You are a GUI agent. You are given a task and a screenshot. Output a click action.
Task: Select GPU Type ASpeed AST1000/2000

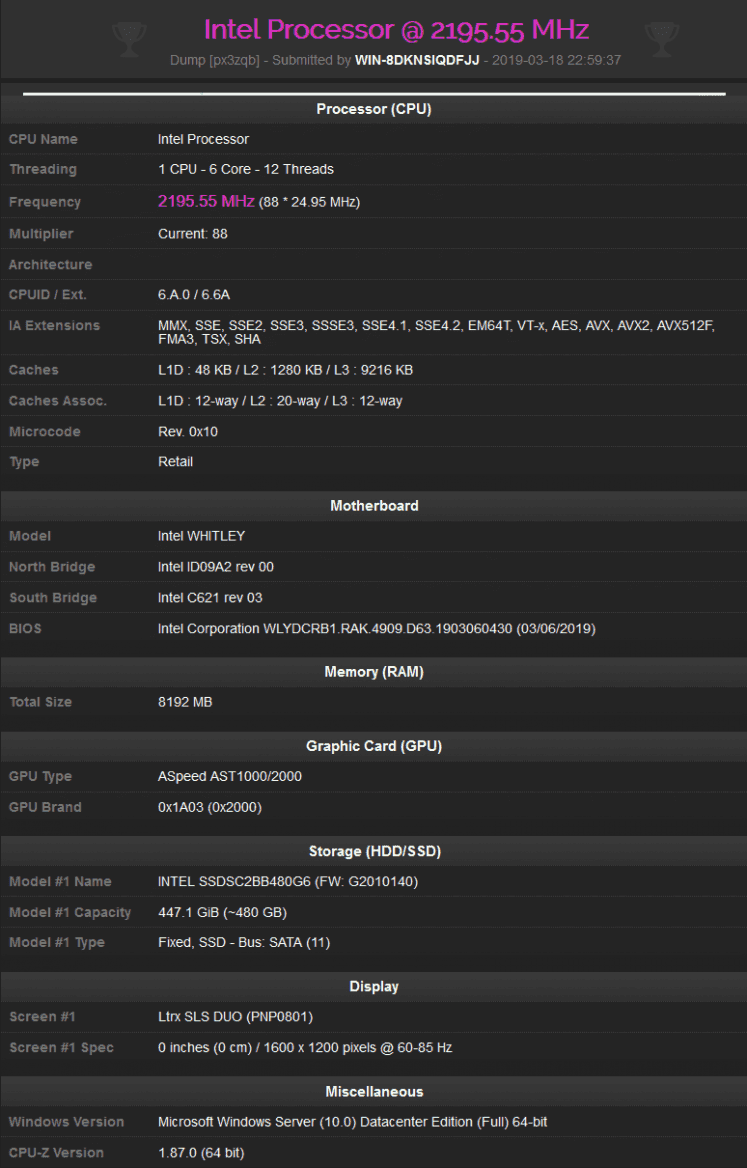pyautogui.click(x=230, y=776)
